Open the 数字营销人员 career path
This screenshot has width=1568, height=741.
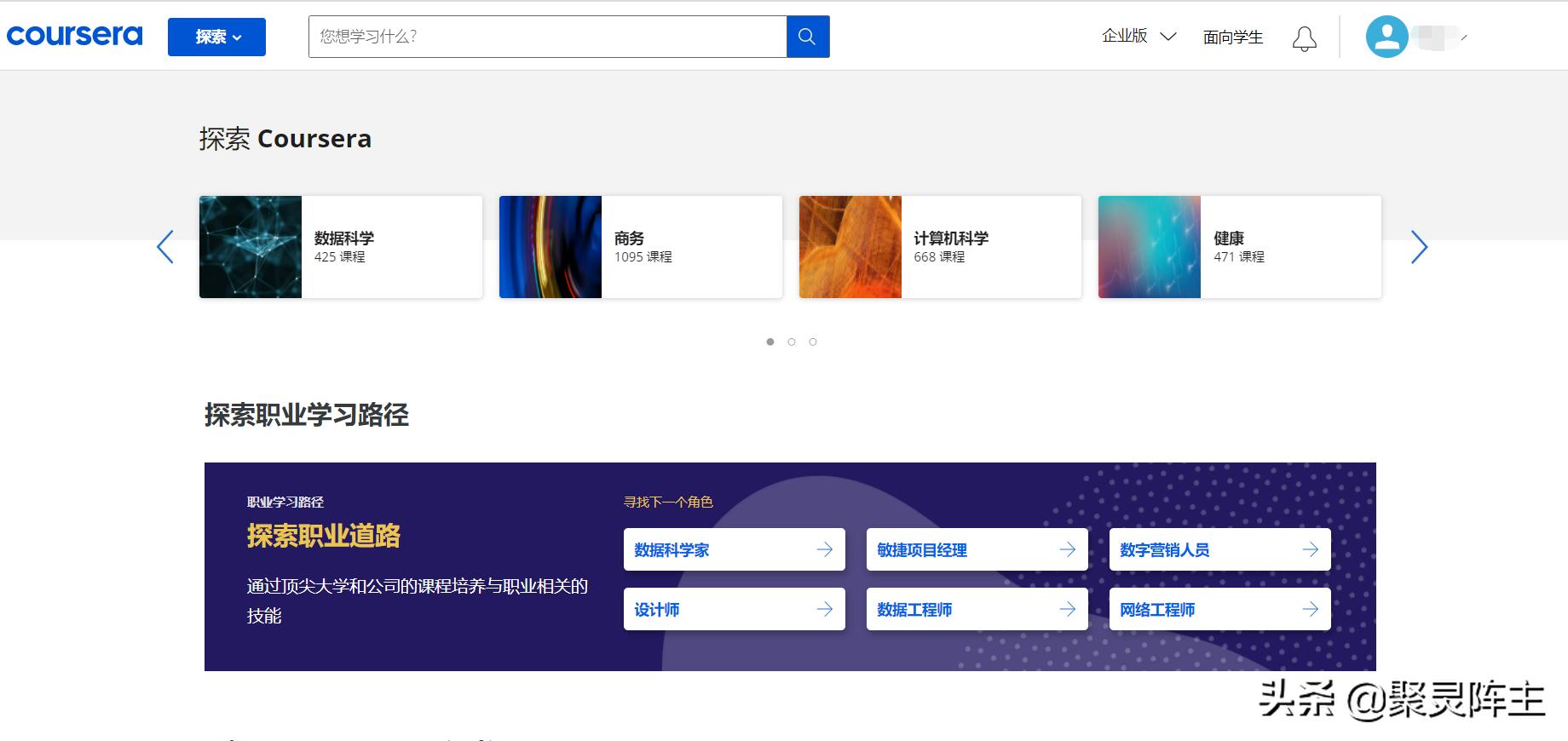click(1220, 549)
